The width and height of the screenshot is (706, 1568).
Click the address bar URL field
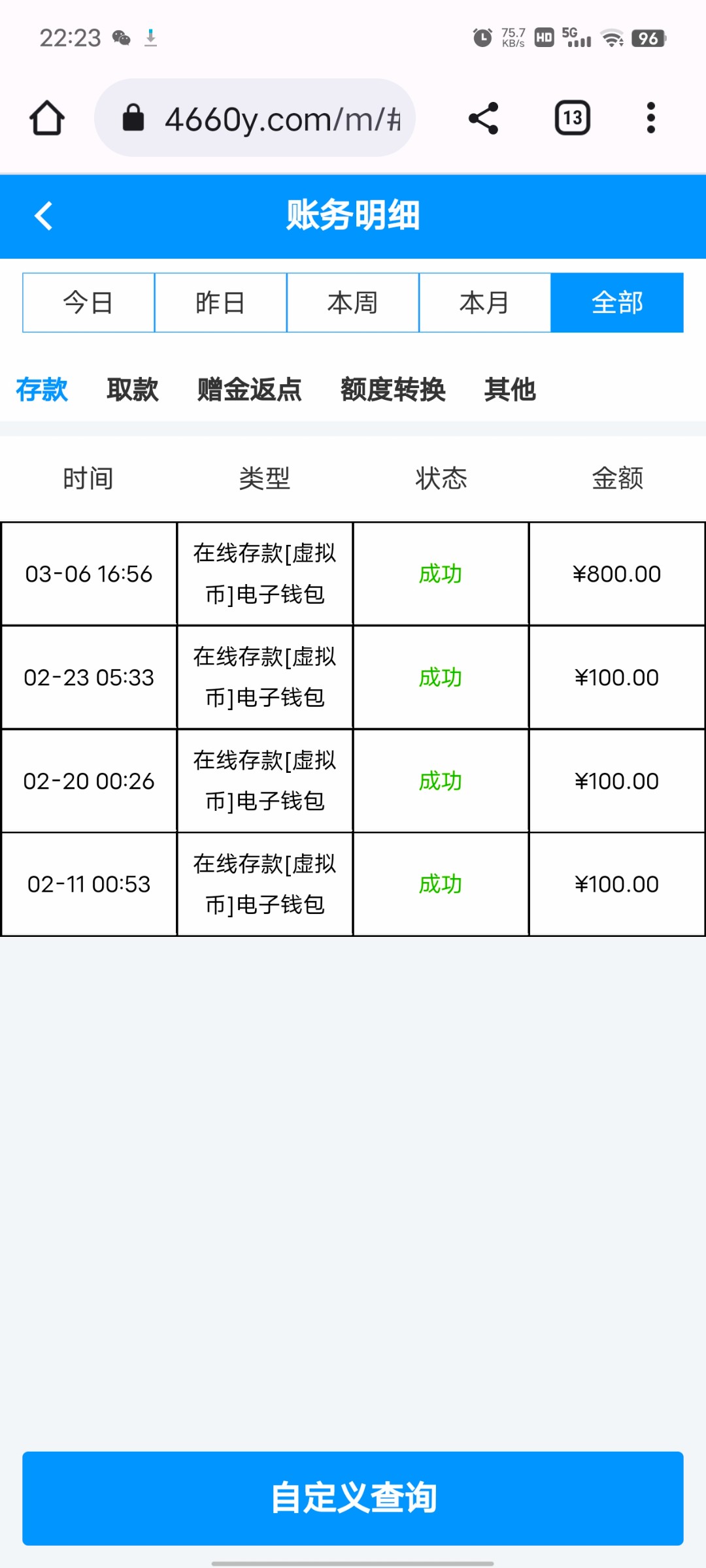(282, 119)
